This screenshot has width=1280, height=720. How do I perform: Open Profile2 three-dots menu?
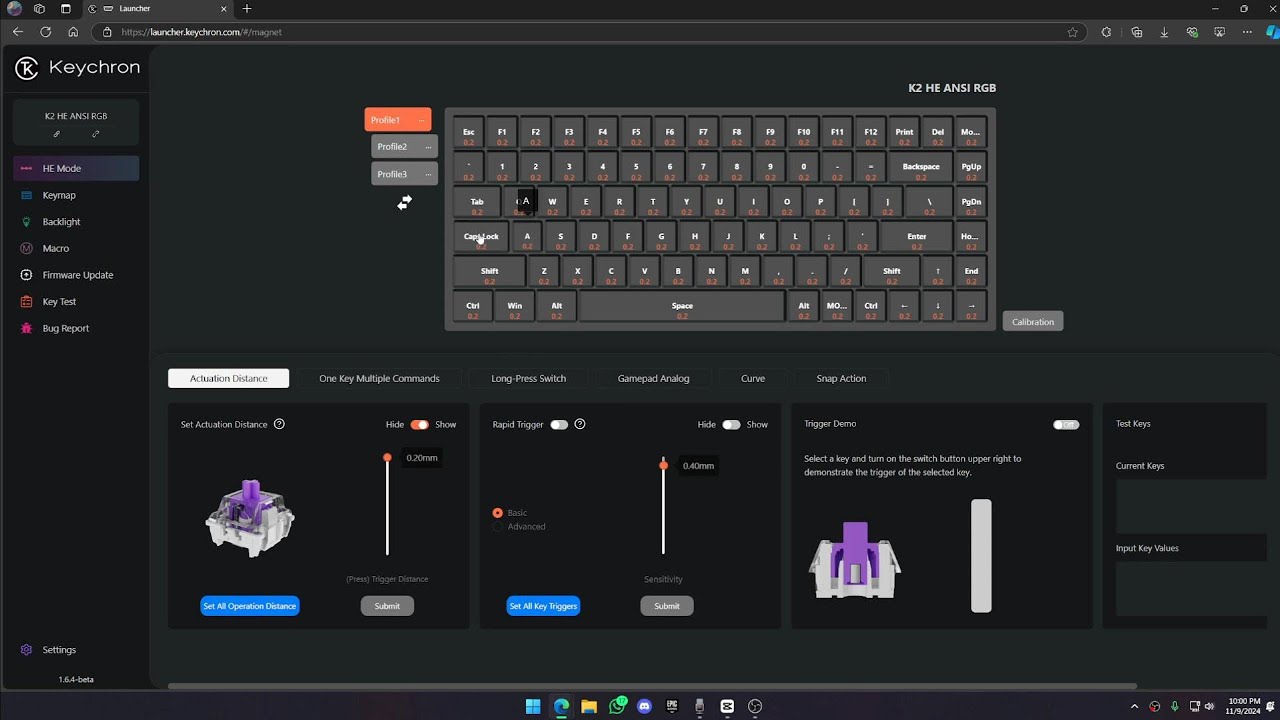pyautogui.click(x=429, y=147)
